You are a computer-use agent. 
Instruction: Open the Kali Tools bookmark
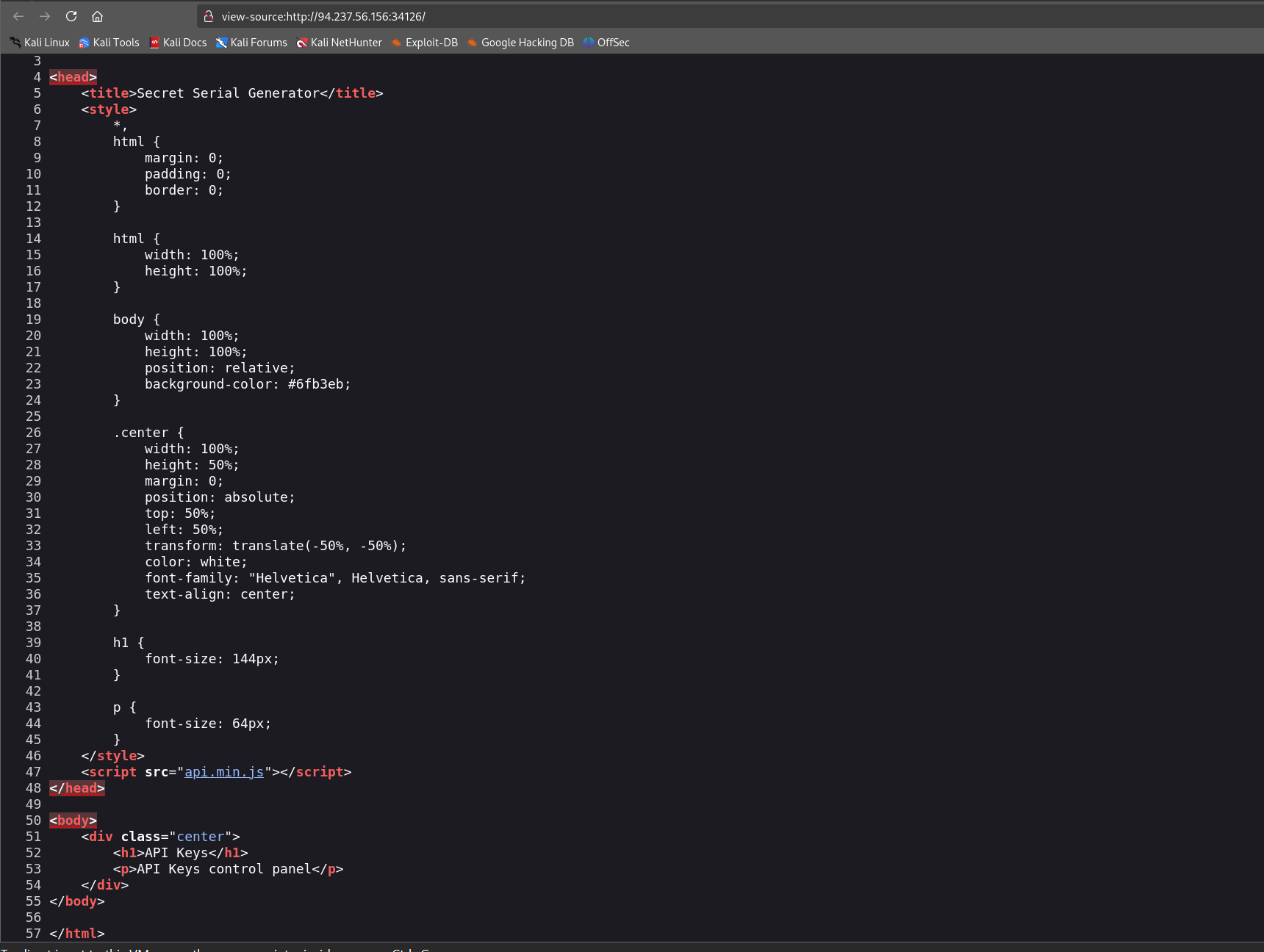point(109,43)
